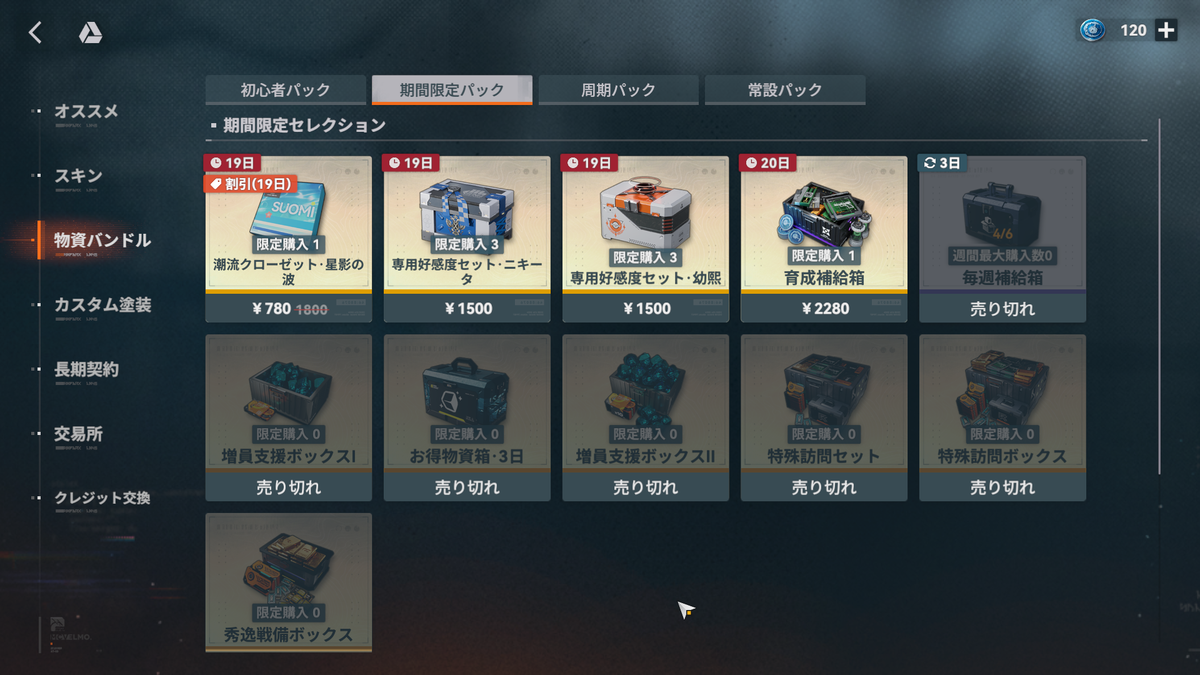Switch to the 初心者パック tab
The width and height of the screenshot is (1200, 675).
(286, 90)
